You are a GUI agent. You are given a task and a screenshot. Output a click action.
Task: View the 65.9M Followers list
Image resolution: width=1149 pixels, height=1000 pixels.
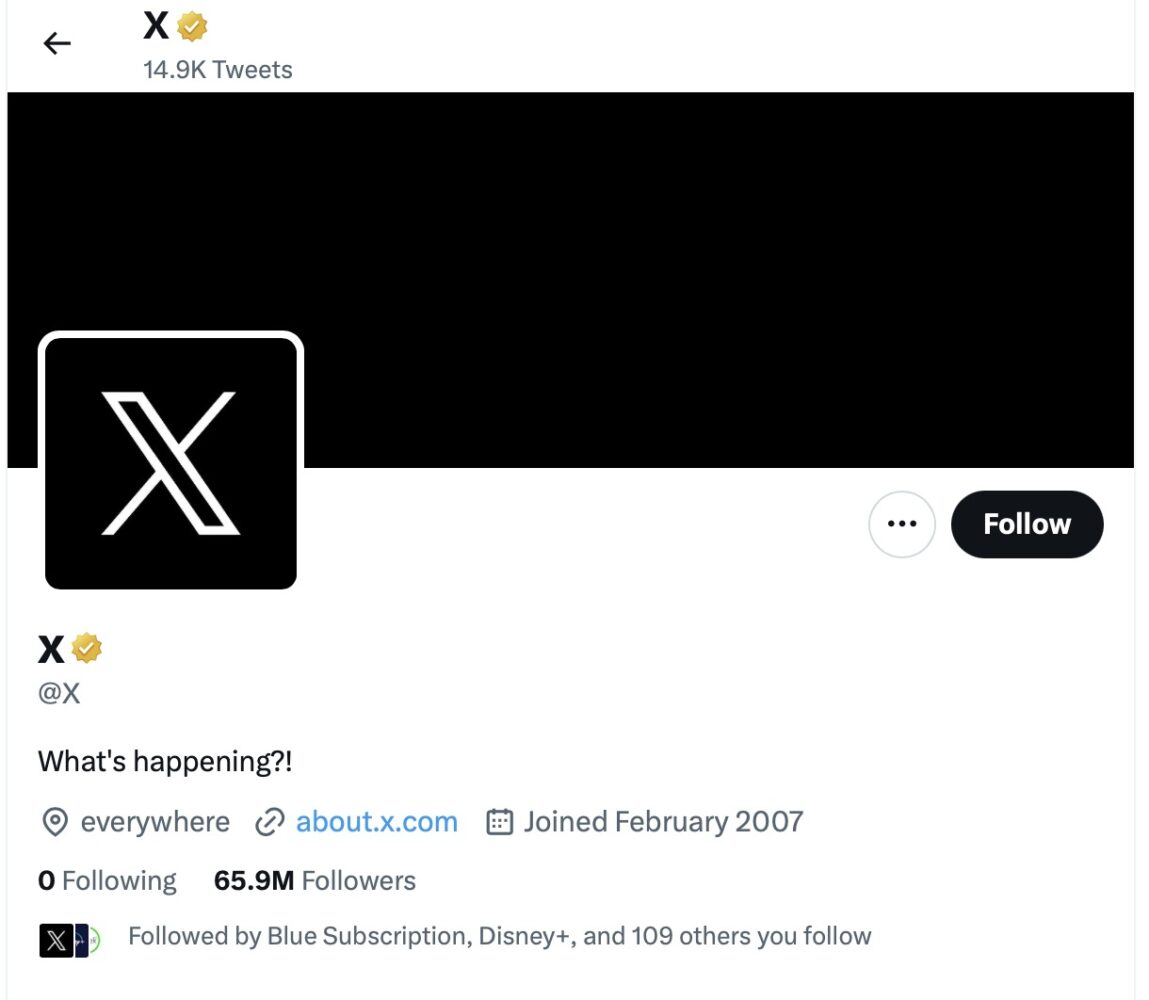[314, 881]
